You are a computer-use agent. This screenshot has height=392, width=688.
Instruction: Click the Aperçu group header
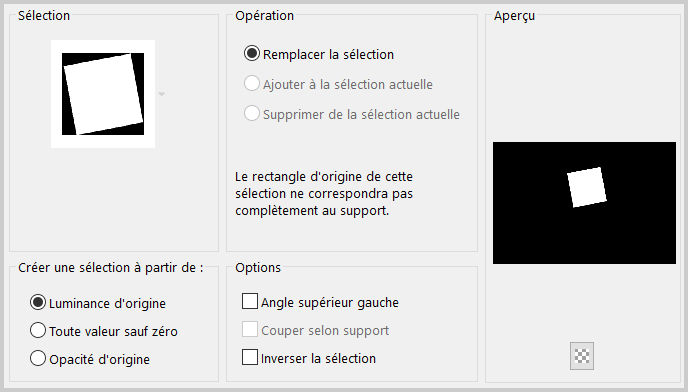point(514,15)
